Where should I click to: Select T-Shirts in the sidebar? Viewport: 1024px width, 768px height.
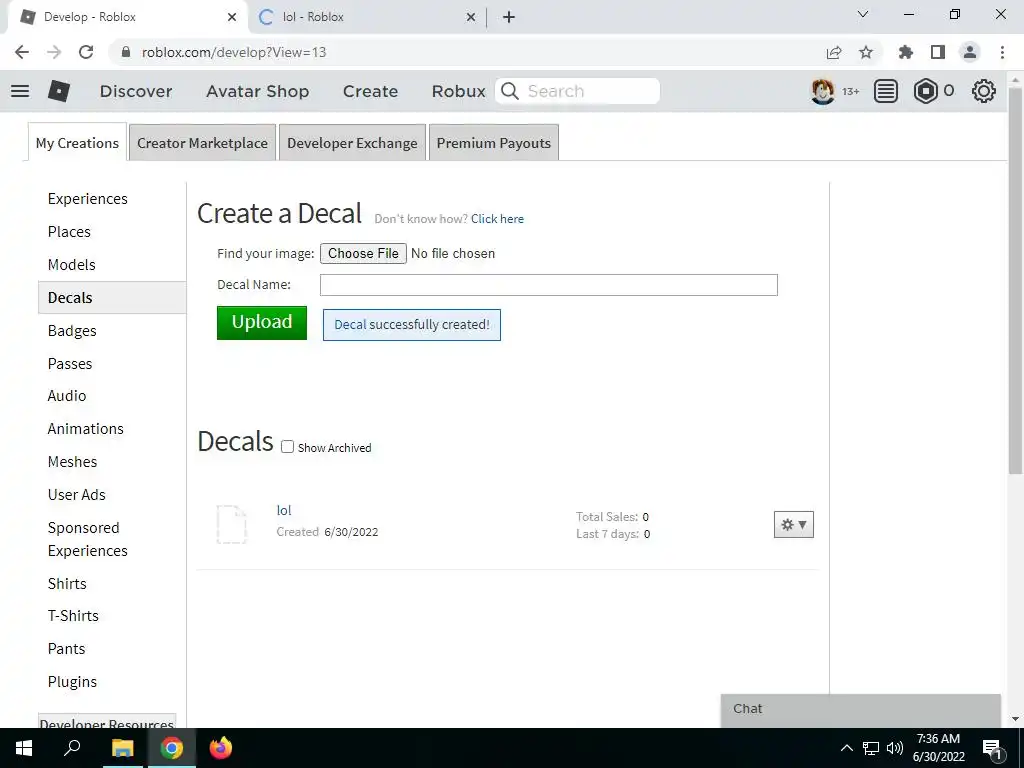coord(73,615)
